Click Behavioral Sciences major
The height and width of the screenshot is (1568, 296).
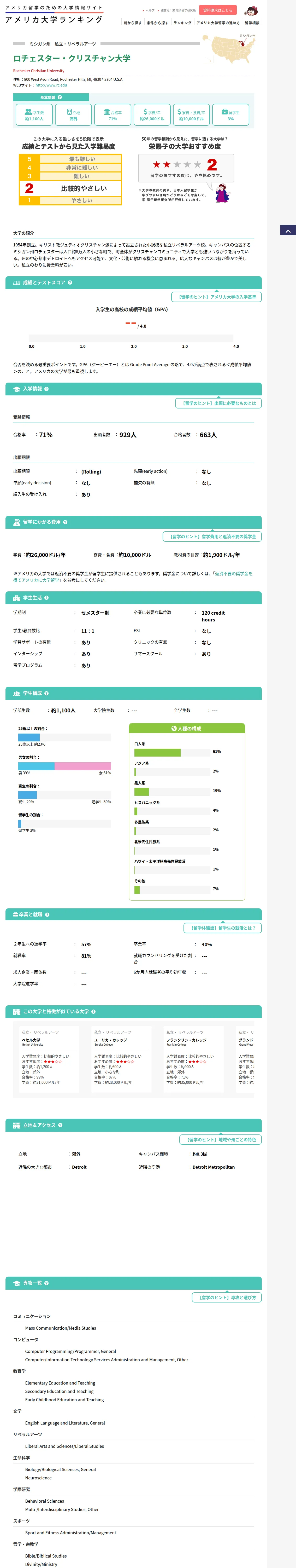click(x=44, y=1501)
